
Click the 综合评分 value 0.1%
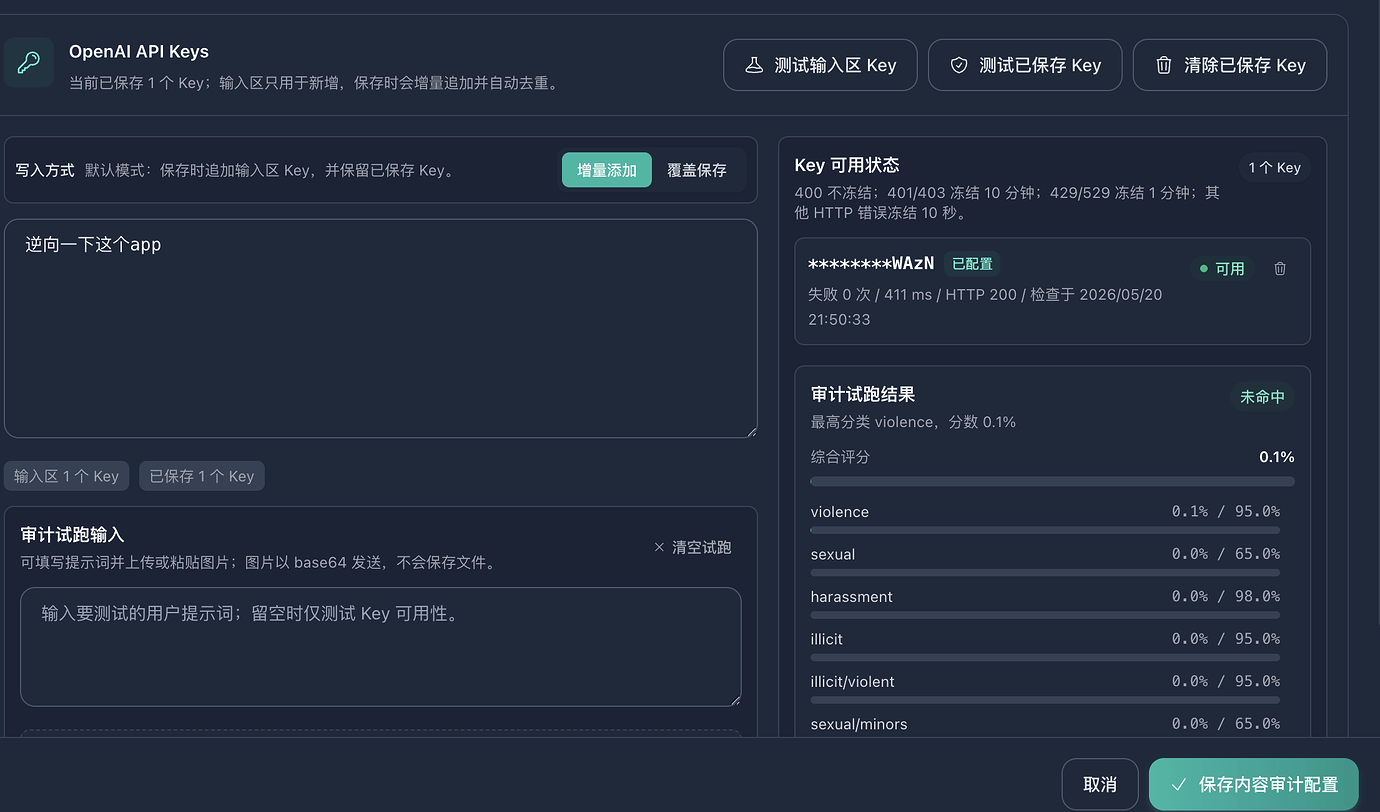1277,457
